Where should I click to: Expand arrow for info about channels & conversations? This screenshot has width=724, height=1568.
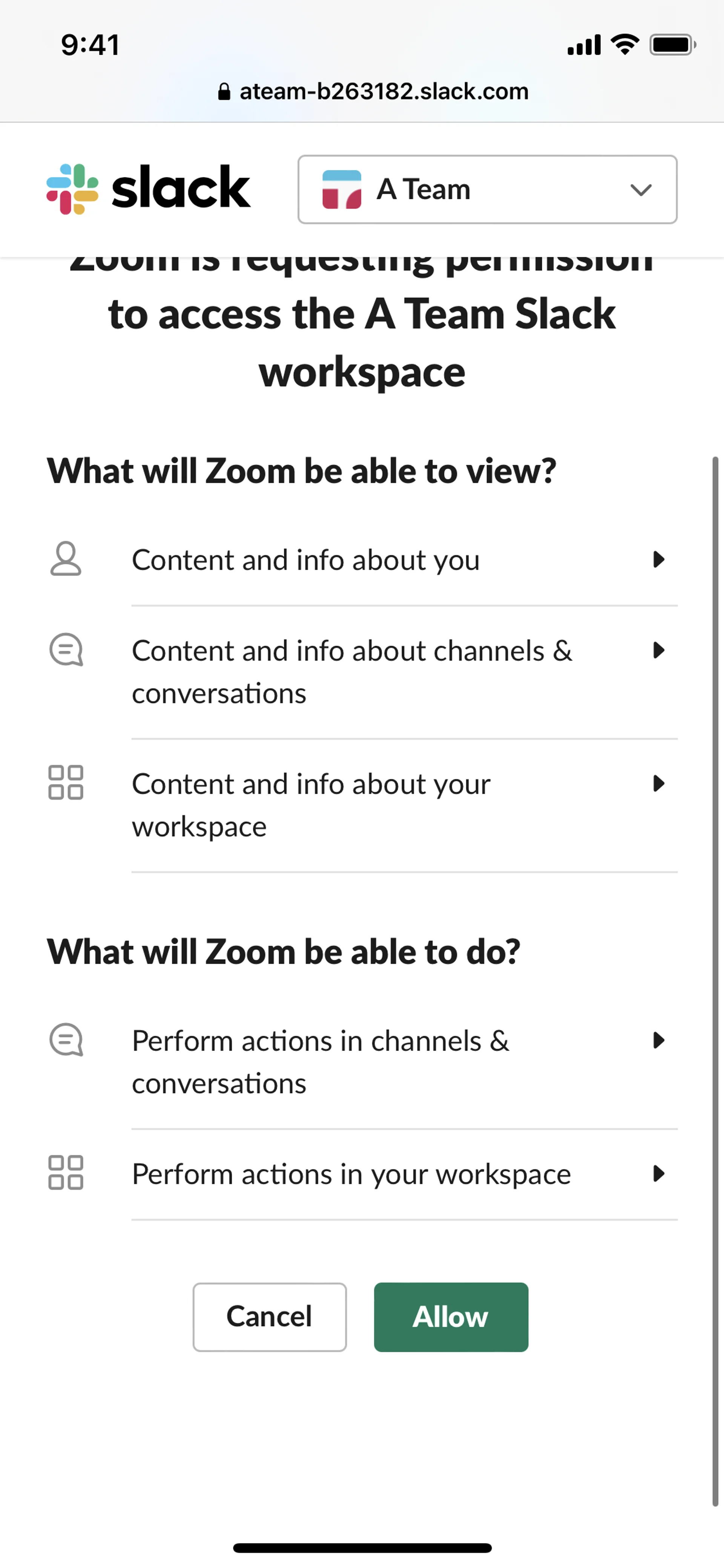[658, 650]
